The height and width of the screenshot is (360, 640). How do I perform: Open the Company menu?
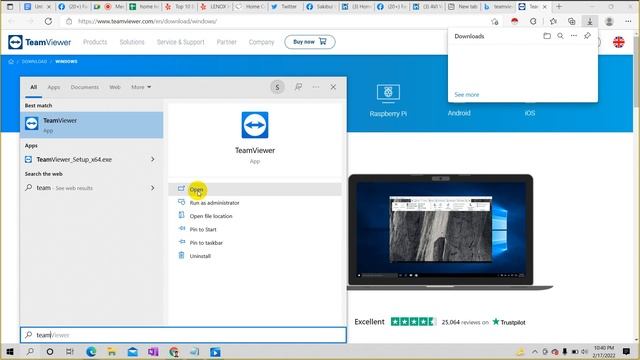coord(261,42)
